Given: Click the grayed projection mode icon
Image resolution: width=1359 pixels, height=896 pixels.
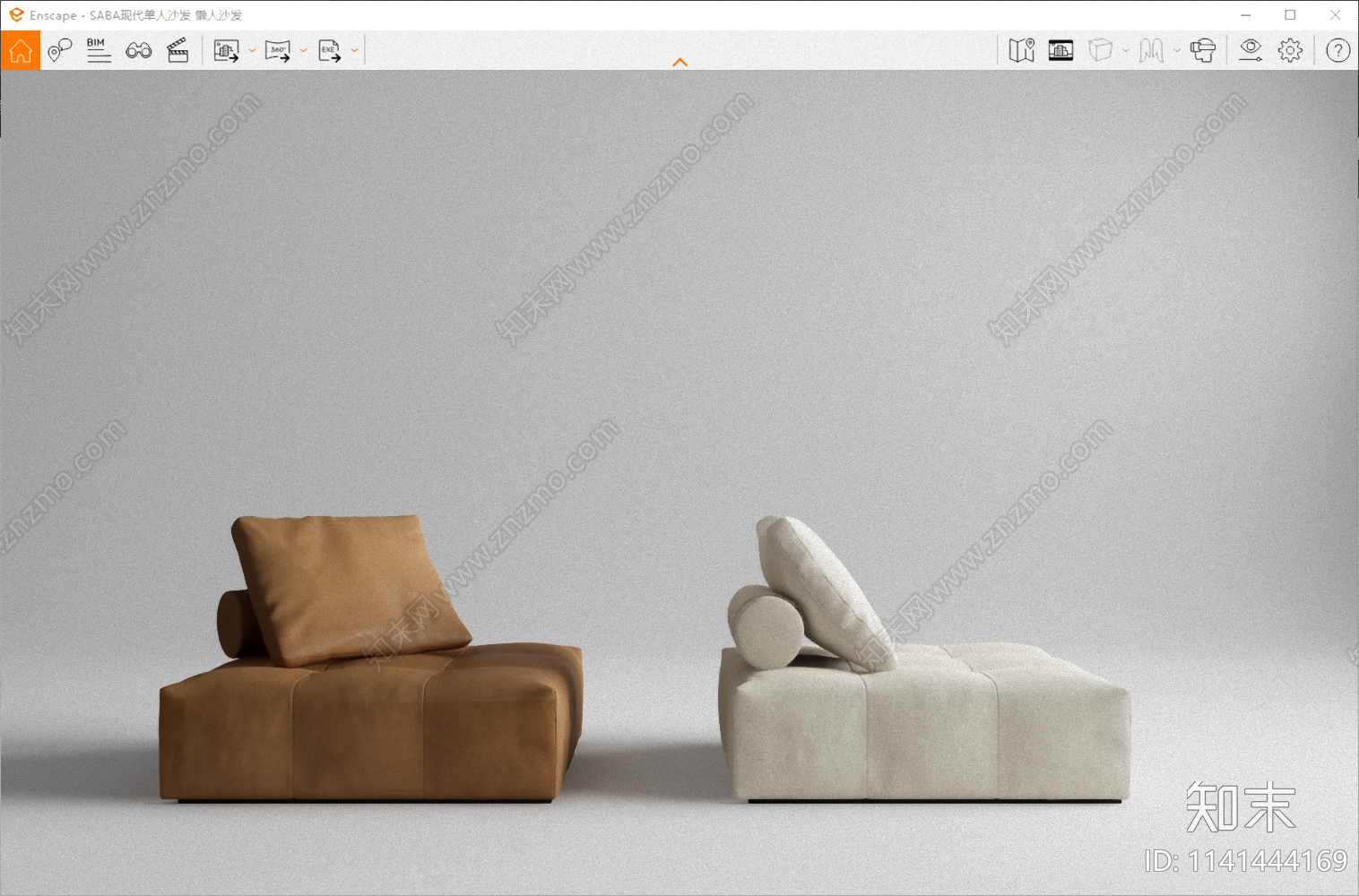Looking at the screenshot, I should point(1152,51).
